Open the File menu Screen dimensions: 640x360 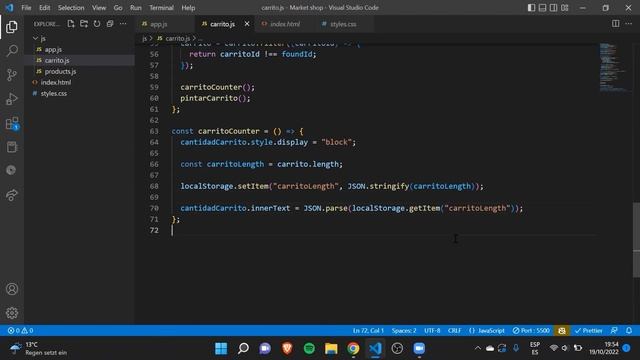tap(26, 8)
